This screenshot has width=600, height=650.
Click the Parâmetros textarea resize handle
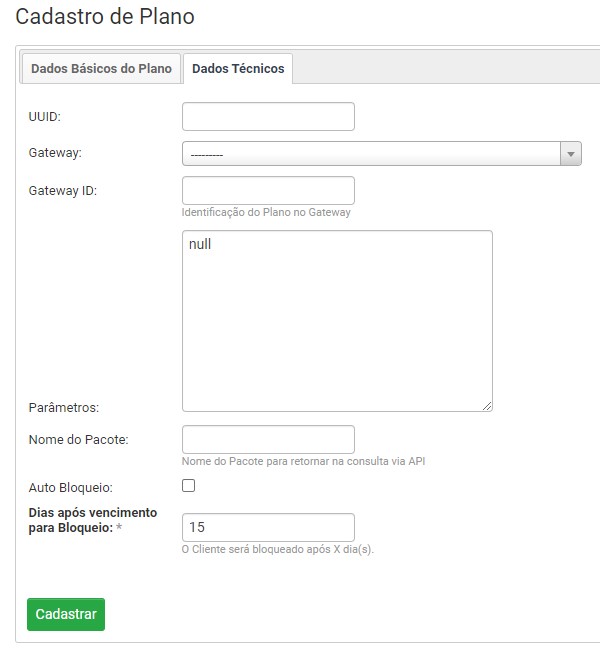pos(487,405)
